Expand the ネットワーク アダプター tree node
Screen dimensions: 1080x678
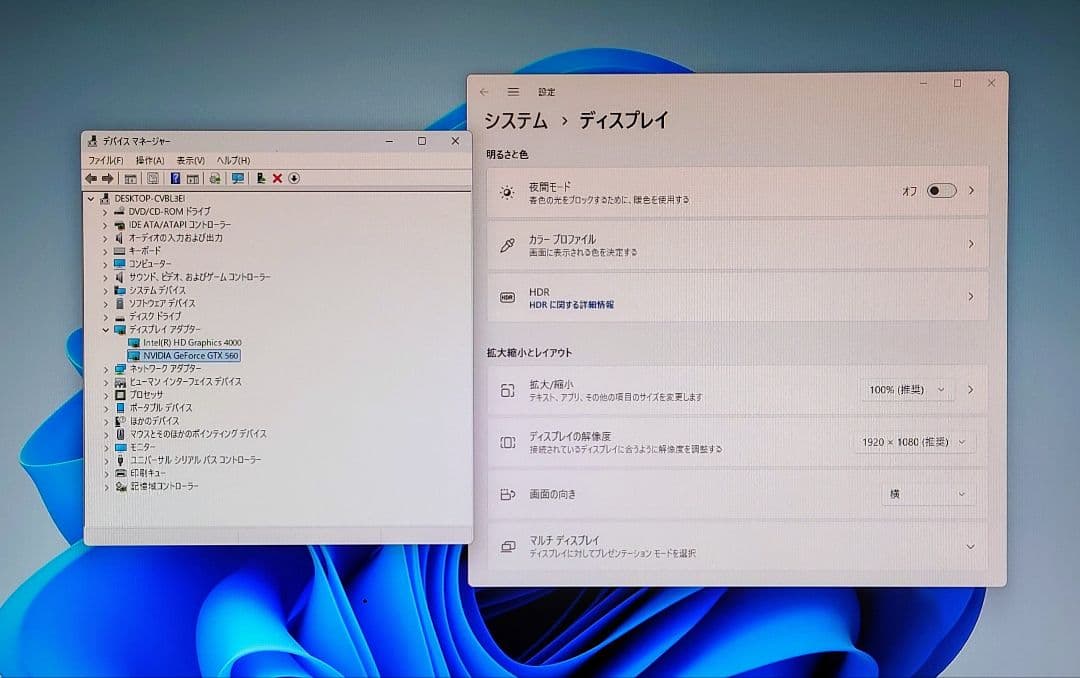(106, 368)
